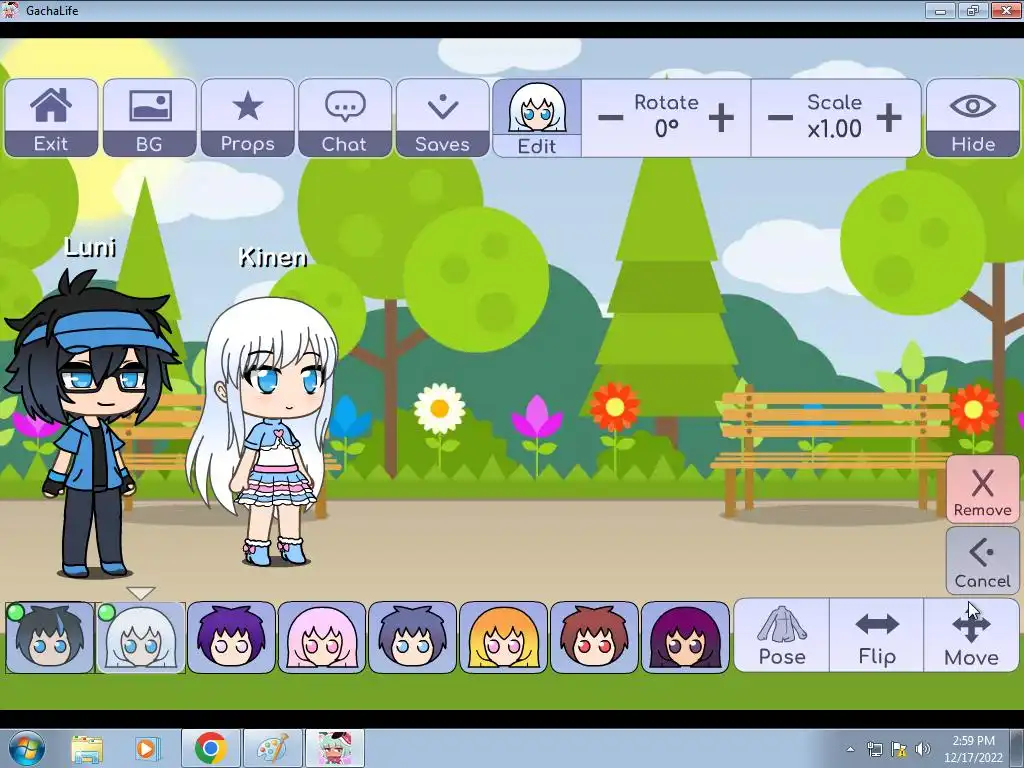Screen dimensions: 1024x768
Task: Decrease rotation with the minus button
Action: click(610, 118)
